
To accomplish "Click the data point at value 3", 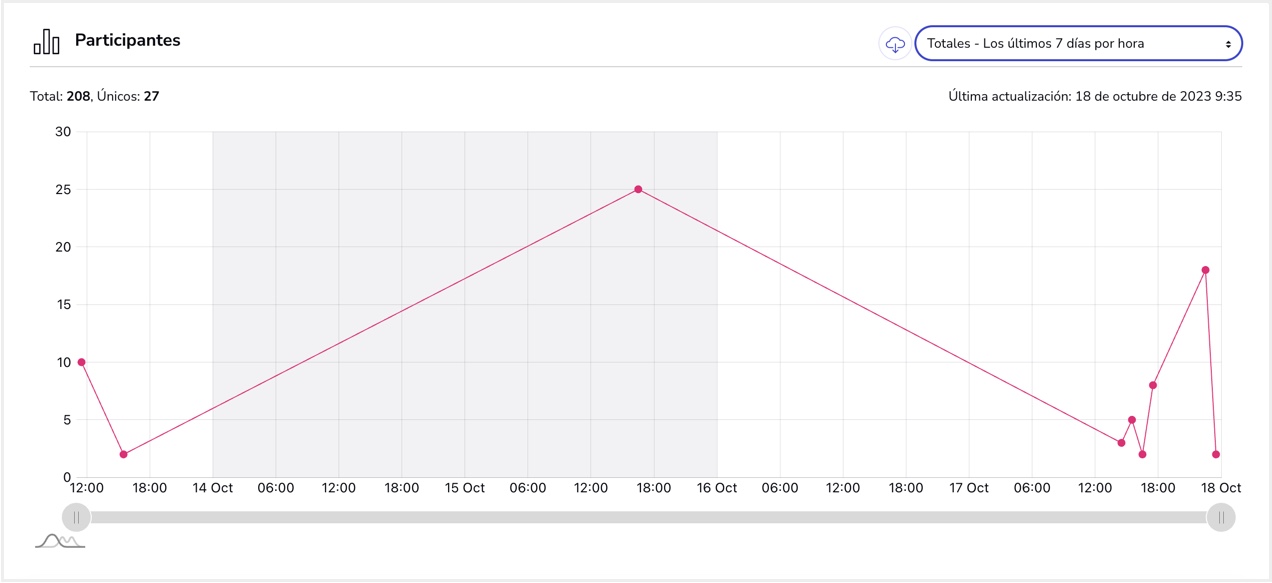I will (x=1121, y=443).
